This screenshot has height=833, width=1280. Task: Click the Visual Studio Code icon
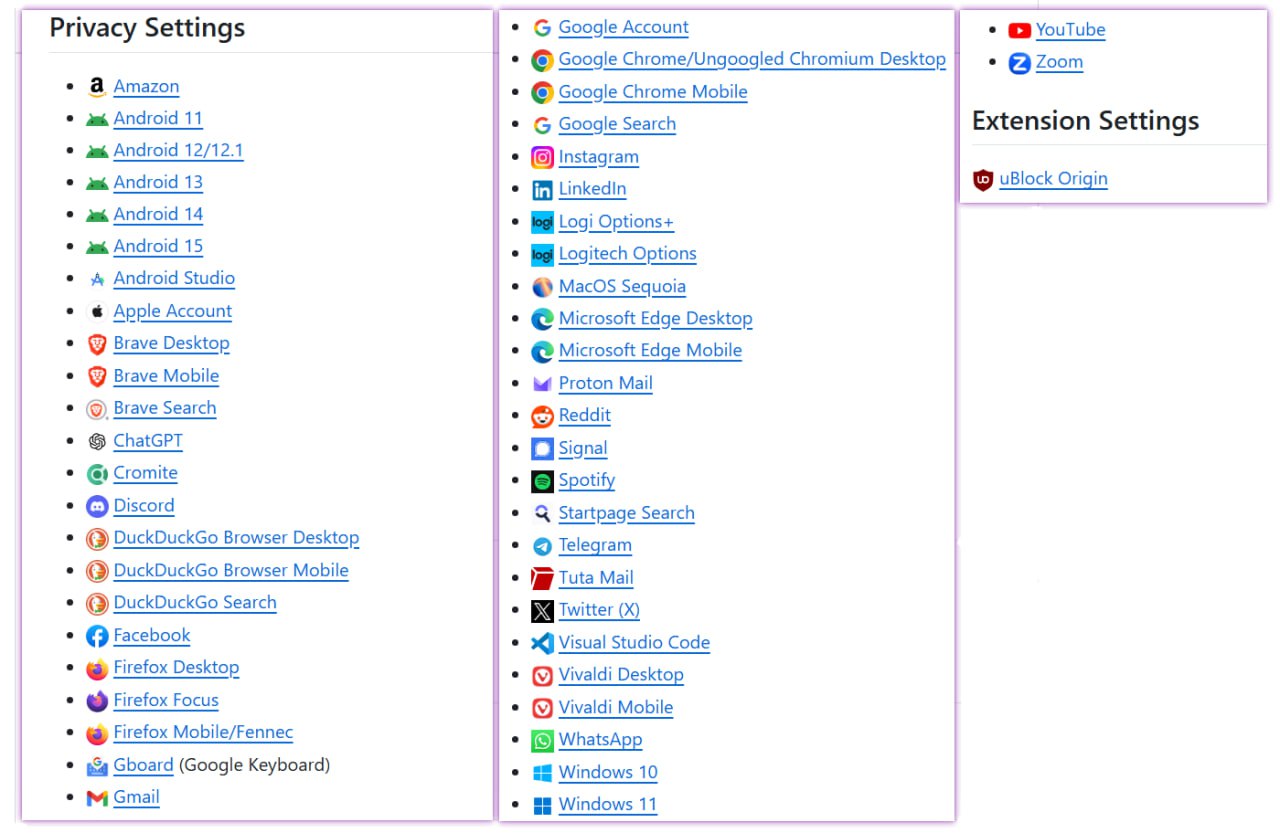click(x=542, y=643)
